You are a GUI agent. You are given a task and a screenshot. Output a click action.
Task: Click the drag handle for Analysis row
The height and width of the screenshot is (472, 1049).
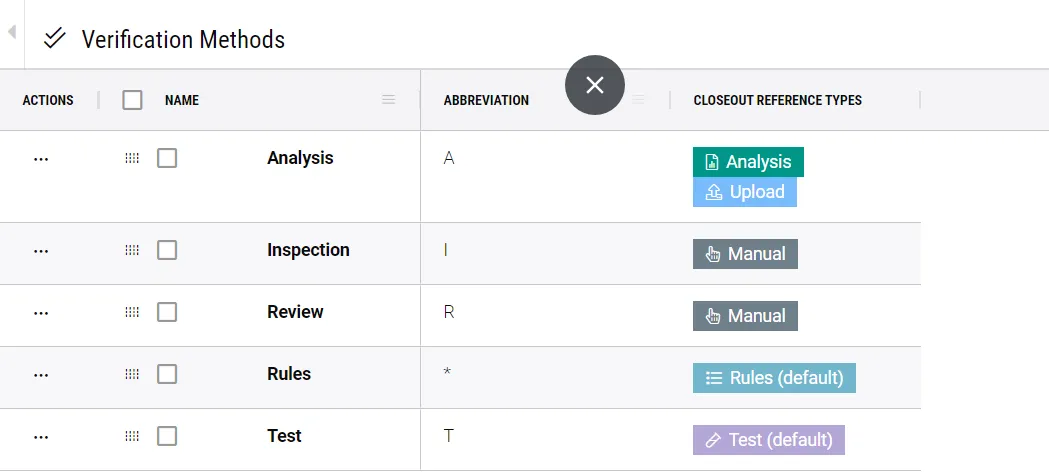pos(132,158)
